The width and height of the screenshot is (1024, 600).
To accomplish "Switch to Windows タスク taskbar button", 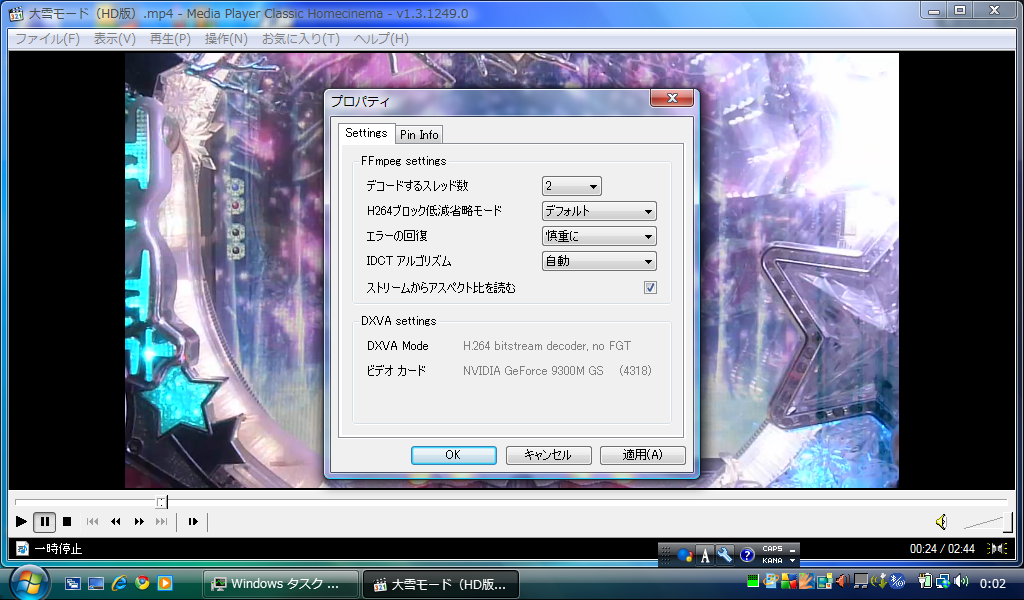I will tap(281, 584).
